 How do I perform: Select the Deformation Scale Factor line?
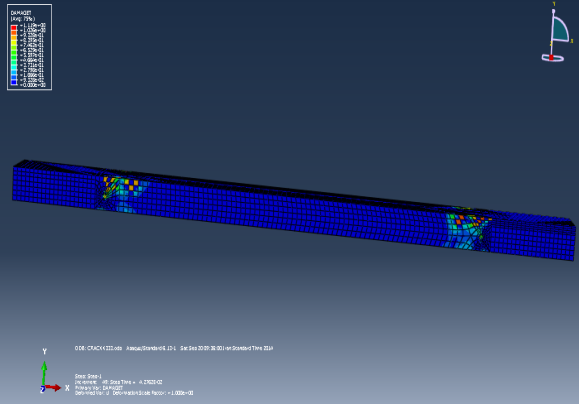(x=134, y=393)
